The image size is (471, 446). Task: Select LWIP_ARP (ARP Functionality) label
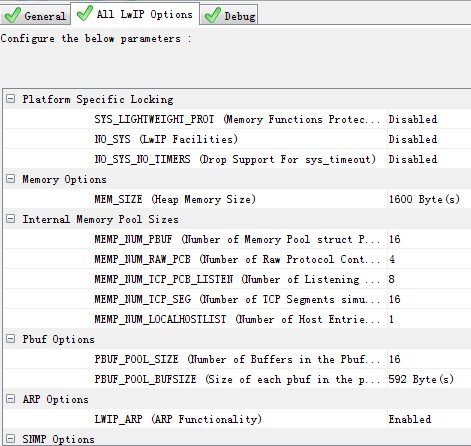click(x=178, y=419)
